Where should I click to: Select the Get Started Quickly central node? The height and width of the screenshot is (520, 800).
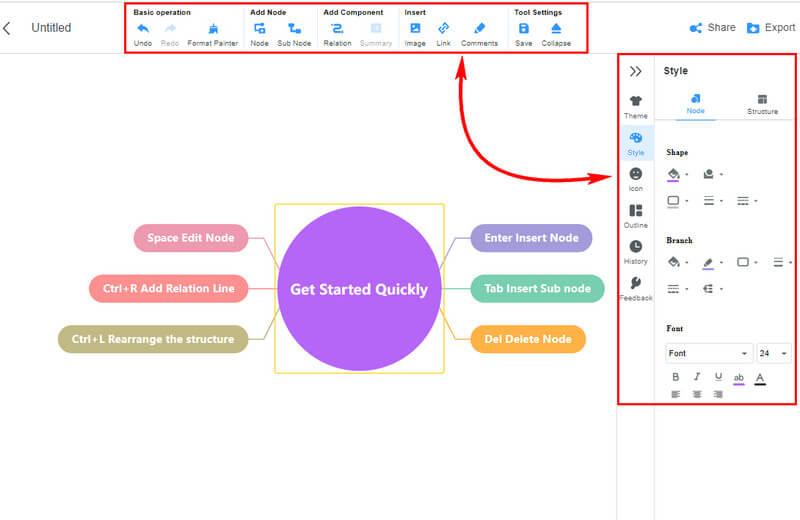click(358, 289)
